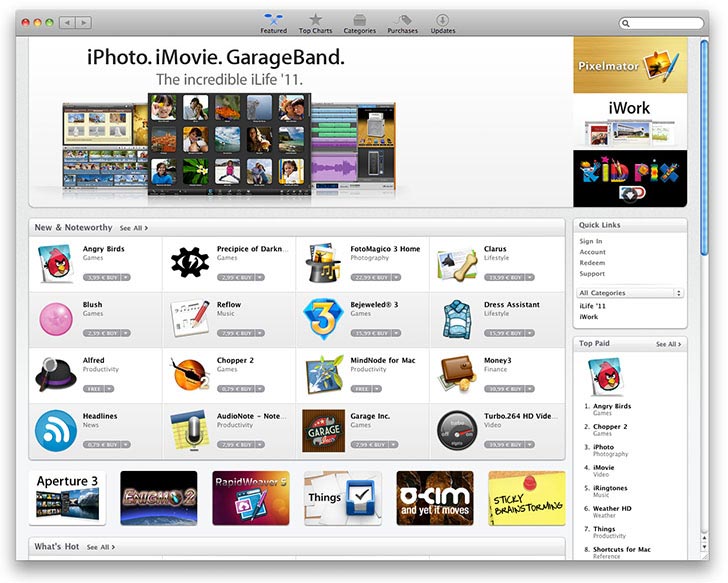Open the Things promo tile
The height and width of the screenshot is (583, 728).
click(x=343, y=498)
